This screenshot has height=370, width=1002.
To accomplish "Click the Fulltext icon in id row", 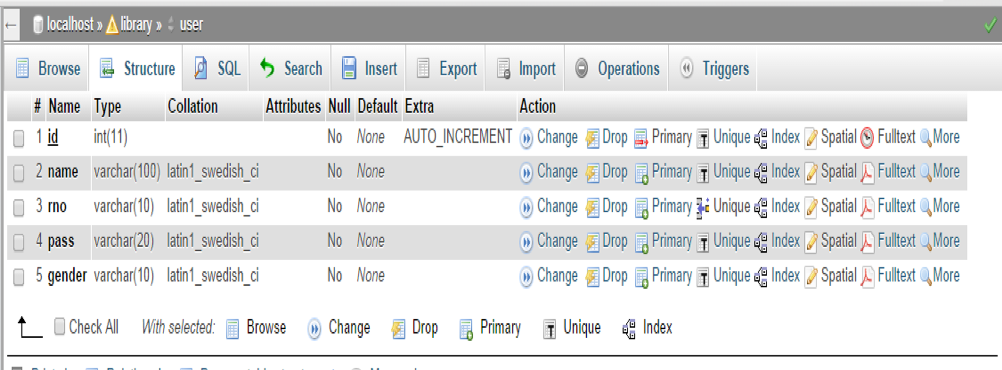I will pos(867,137).
